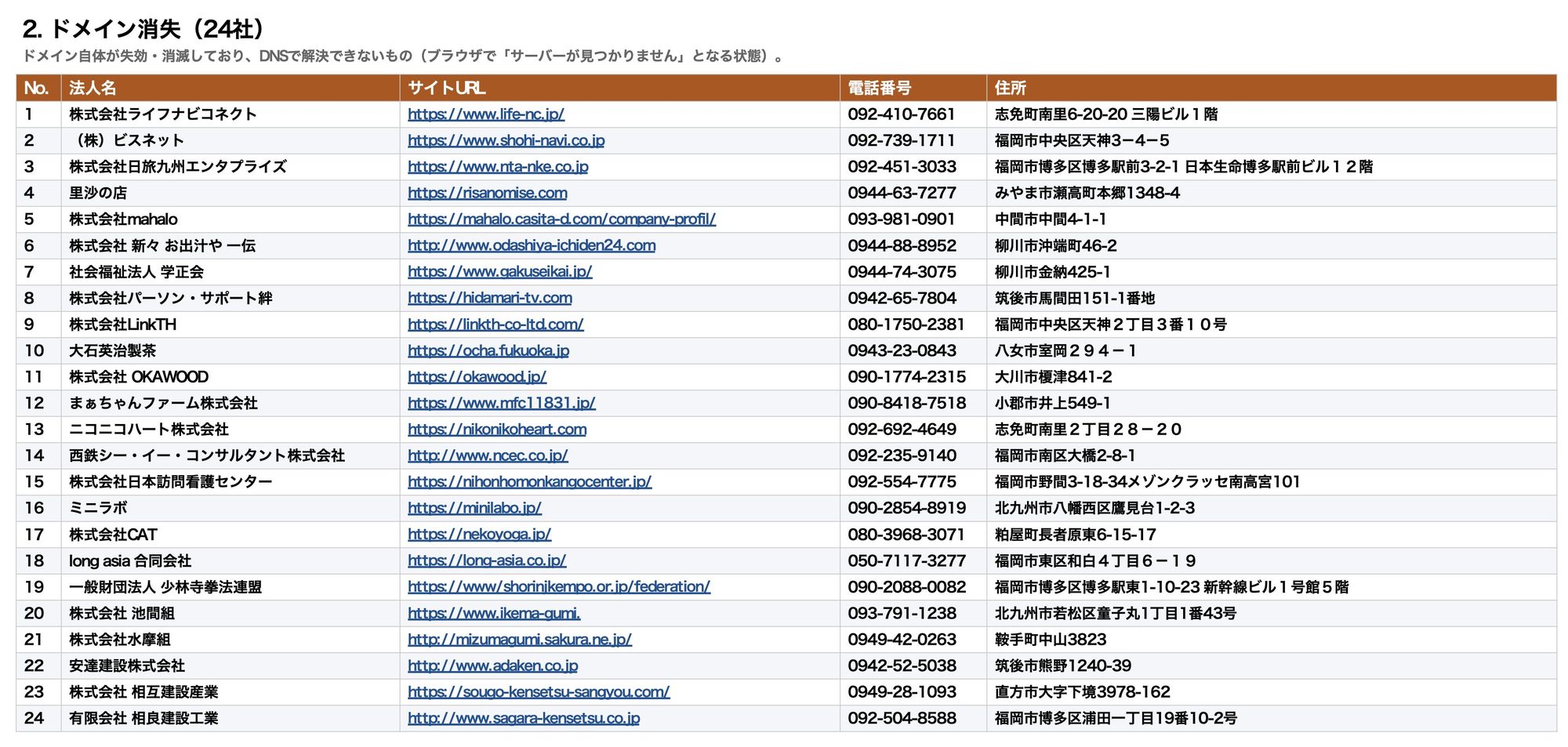The height and width of the screenshot is (747, 1568).
Task: Click the www.ncec.co.jp link
Action: point(488,456)
